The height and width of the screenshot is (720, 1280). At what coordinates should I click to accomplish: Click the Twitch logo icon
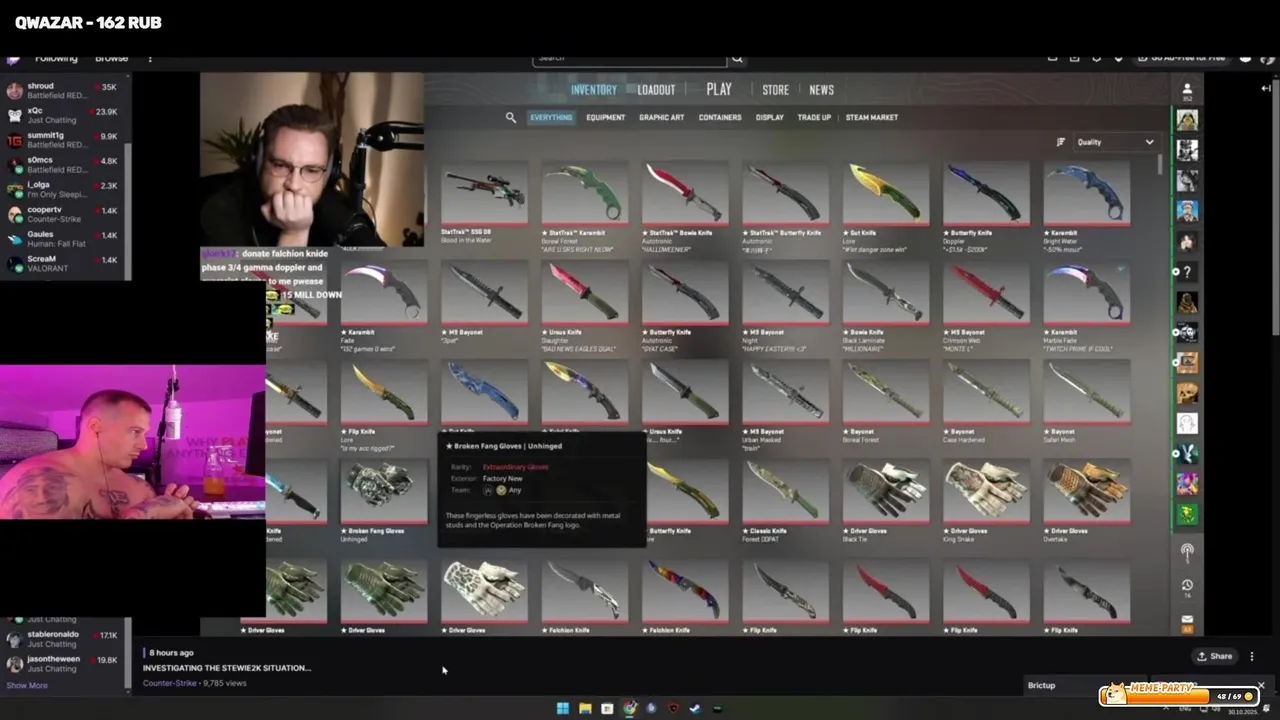pyautogui.click(x=13, y=59)
